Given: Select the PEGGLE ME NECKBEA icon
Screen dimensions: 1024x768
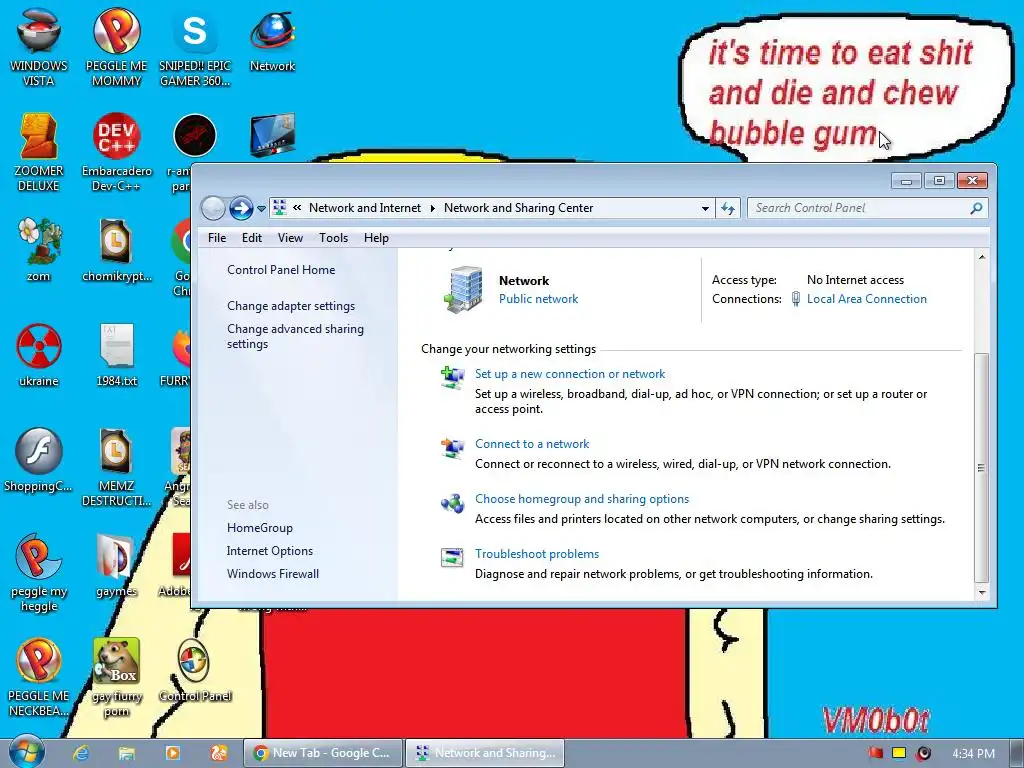Looking at the screenshot, I should point(39,677).
